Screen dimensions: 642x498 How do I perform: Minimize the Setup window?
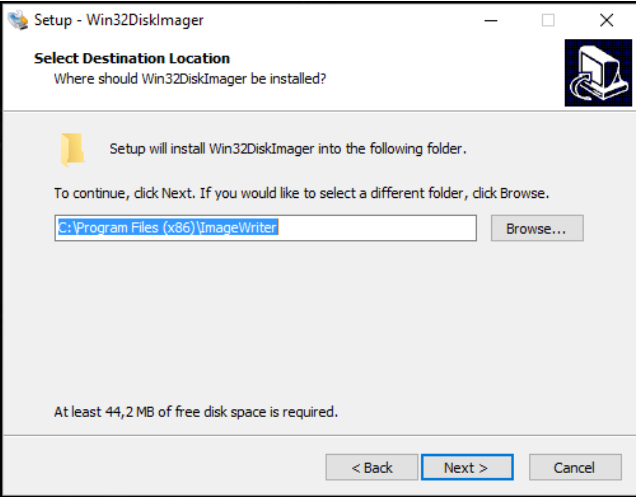click(490, 19)
